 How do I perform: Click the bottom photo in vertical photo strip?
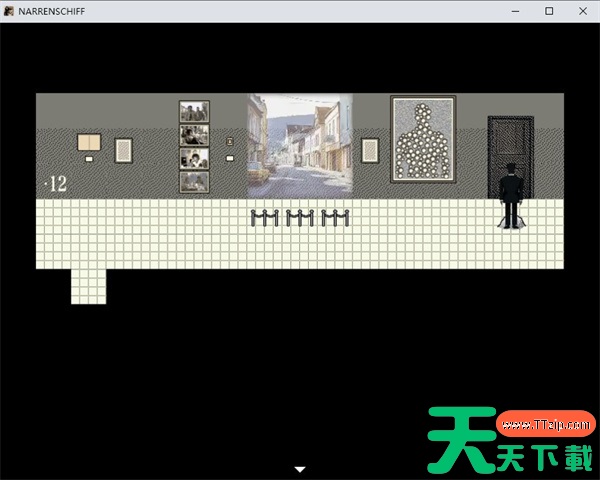click(194, 182)
